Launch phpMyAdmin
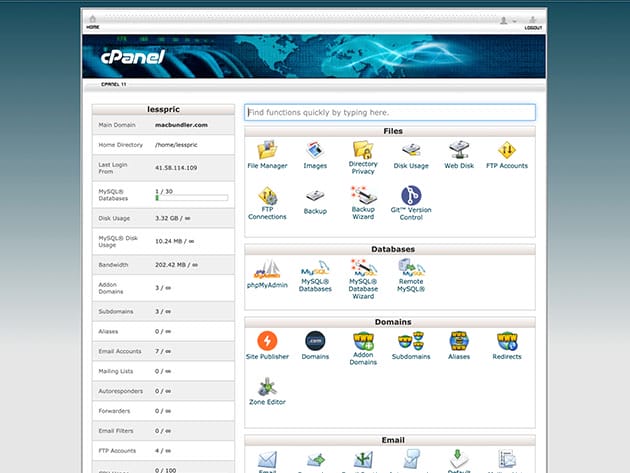 267,270
